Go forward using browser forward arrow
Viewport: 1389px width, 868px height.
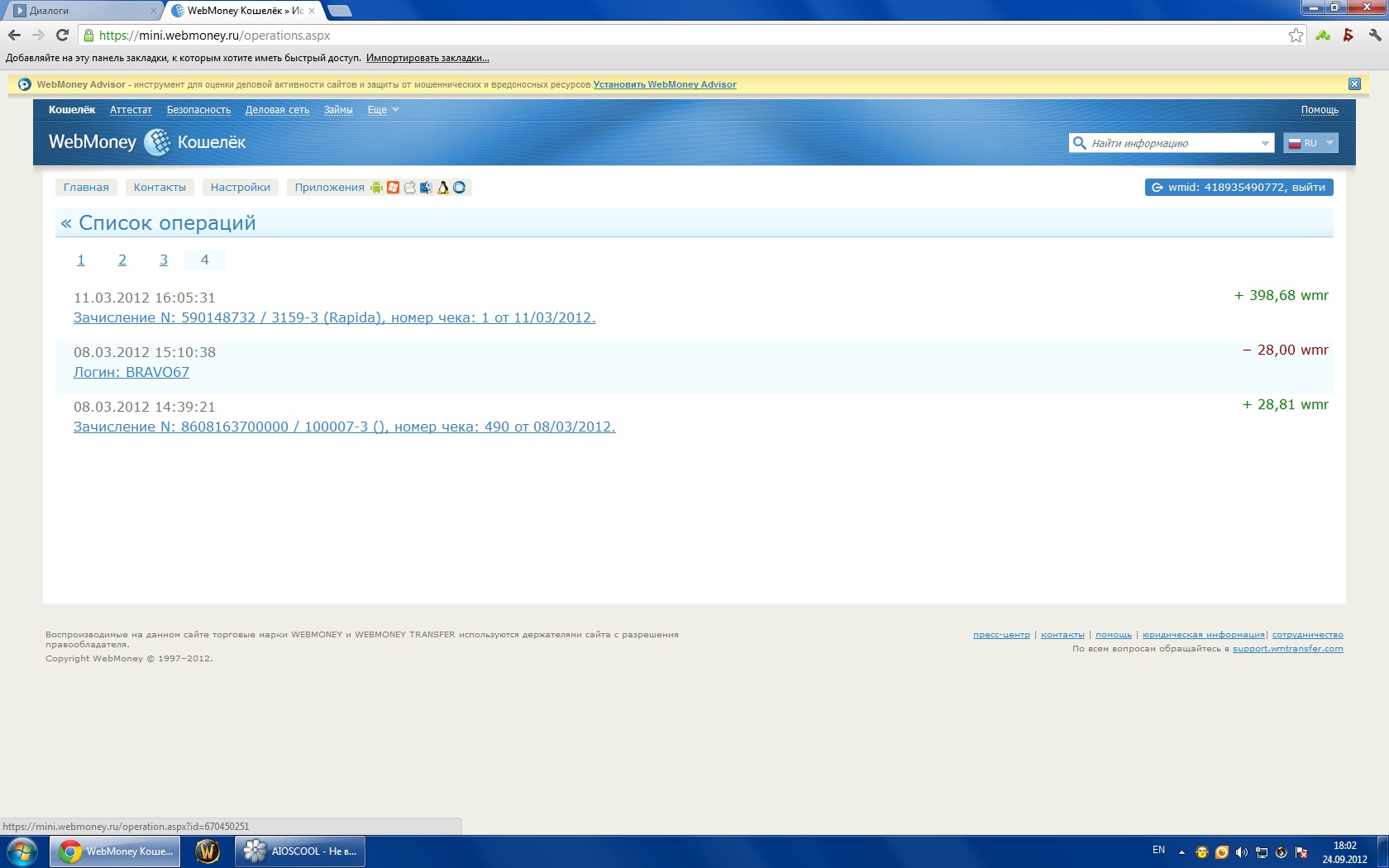38,35
